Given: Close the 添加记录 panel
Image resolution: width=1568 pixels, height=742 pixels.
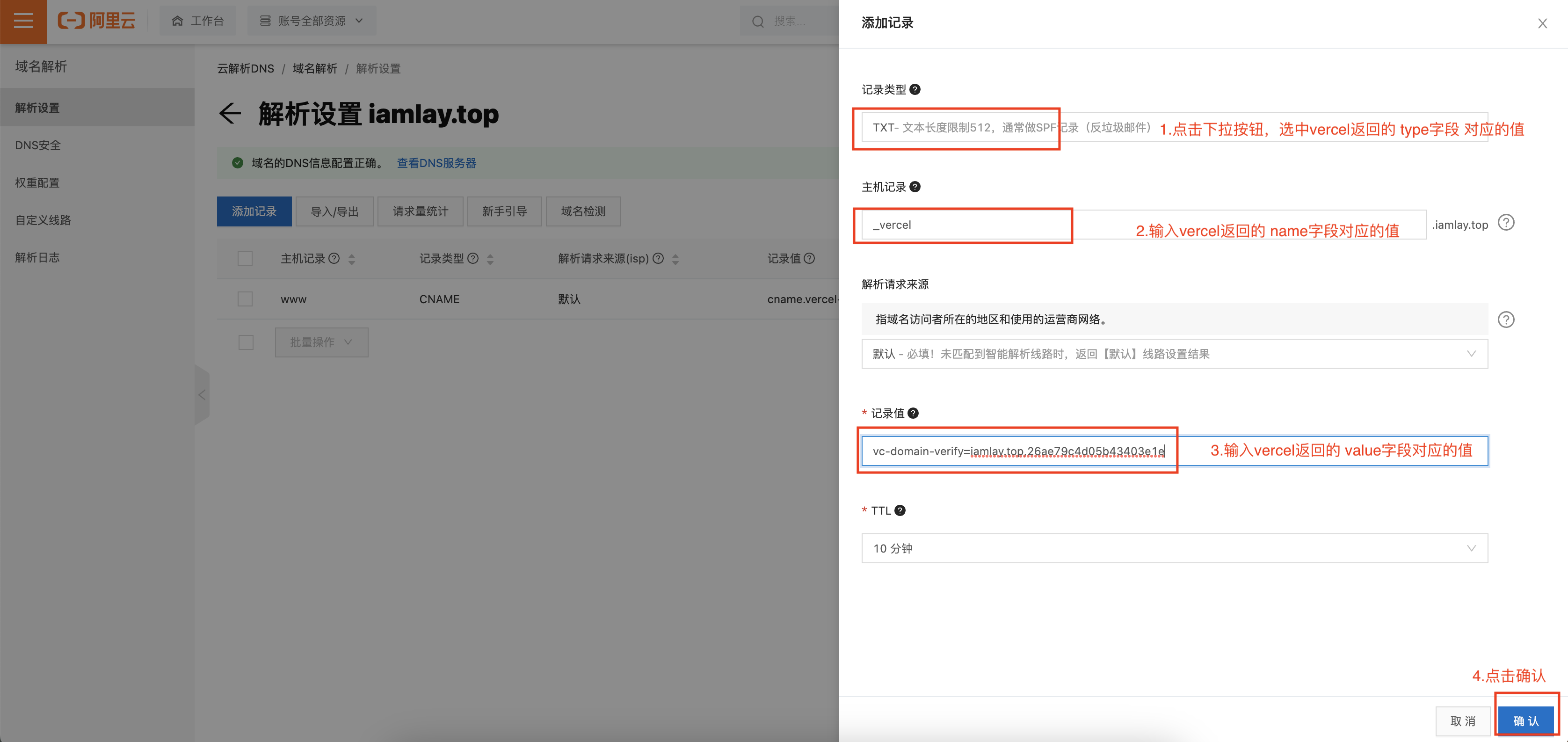Looking at the screenshot, I should click(1542, 24).
